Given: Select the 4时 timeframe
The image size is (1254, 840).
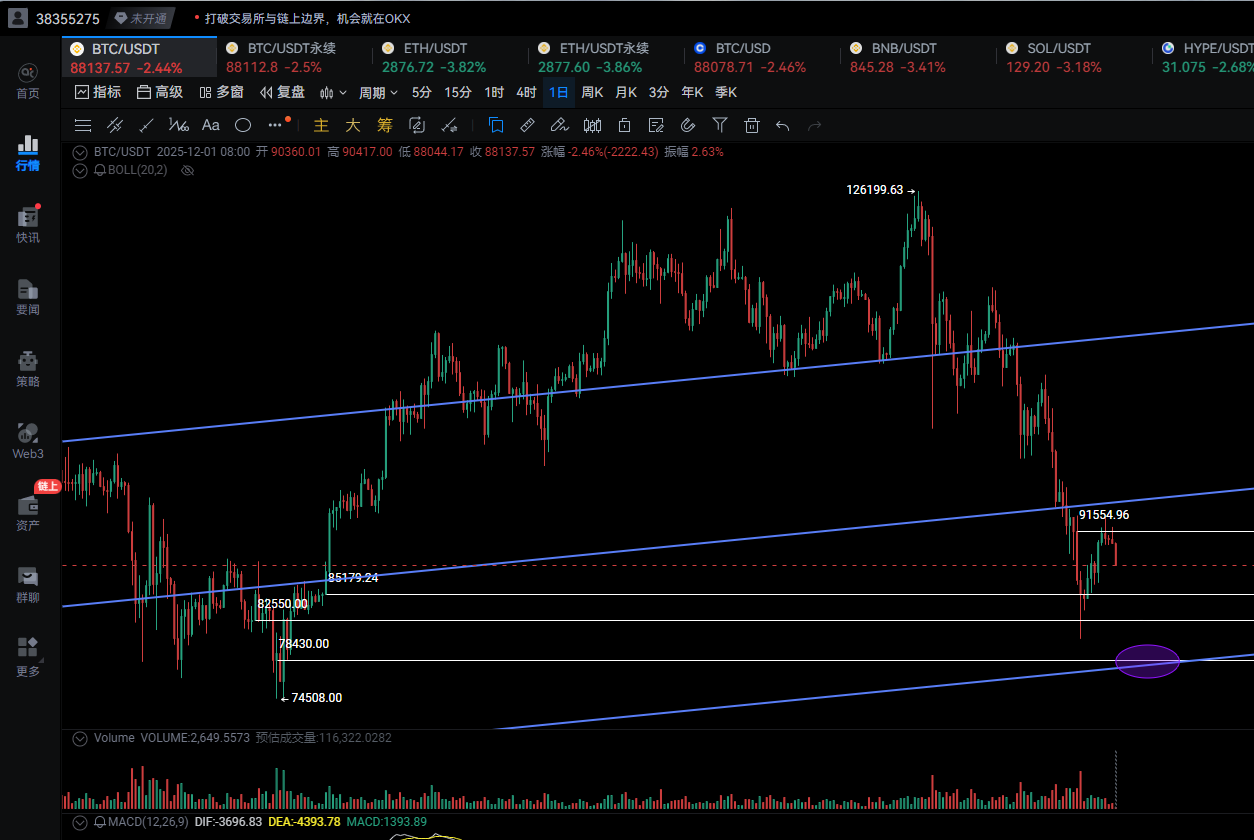Looking at the screenshot, I should click(x=526, y=92).
